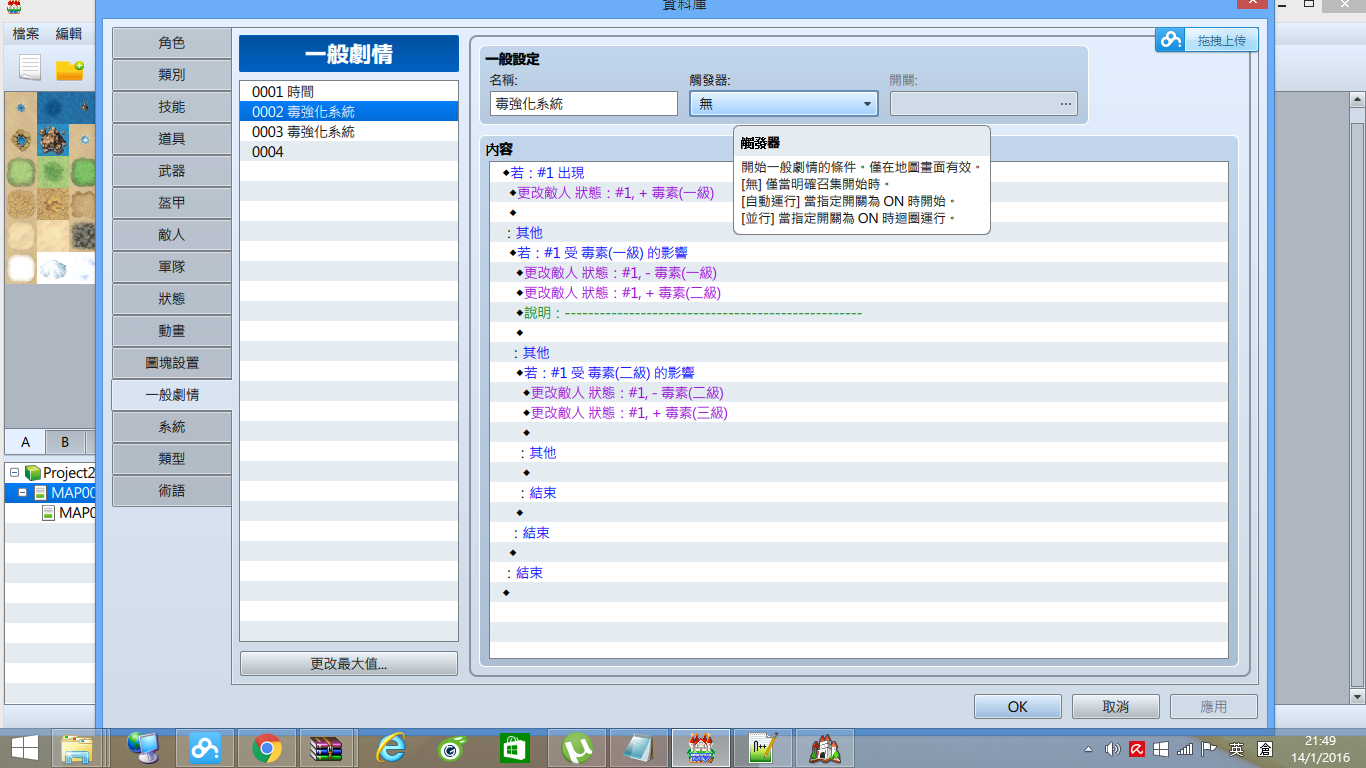Switch to the 圖塊設置 tab
Screen dimensions: 1366x768
click(x=171, y=363)
